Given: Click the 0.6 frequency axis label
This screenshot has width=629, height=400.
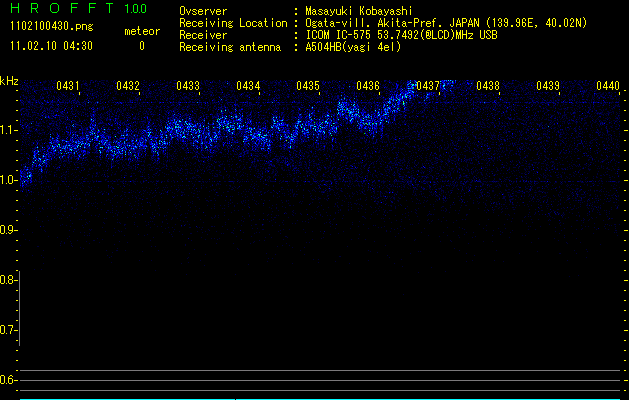Looking at the screenshot, I should click(9, 380).
